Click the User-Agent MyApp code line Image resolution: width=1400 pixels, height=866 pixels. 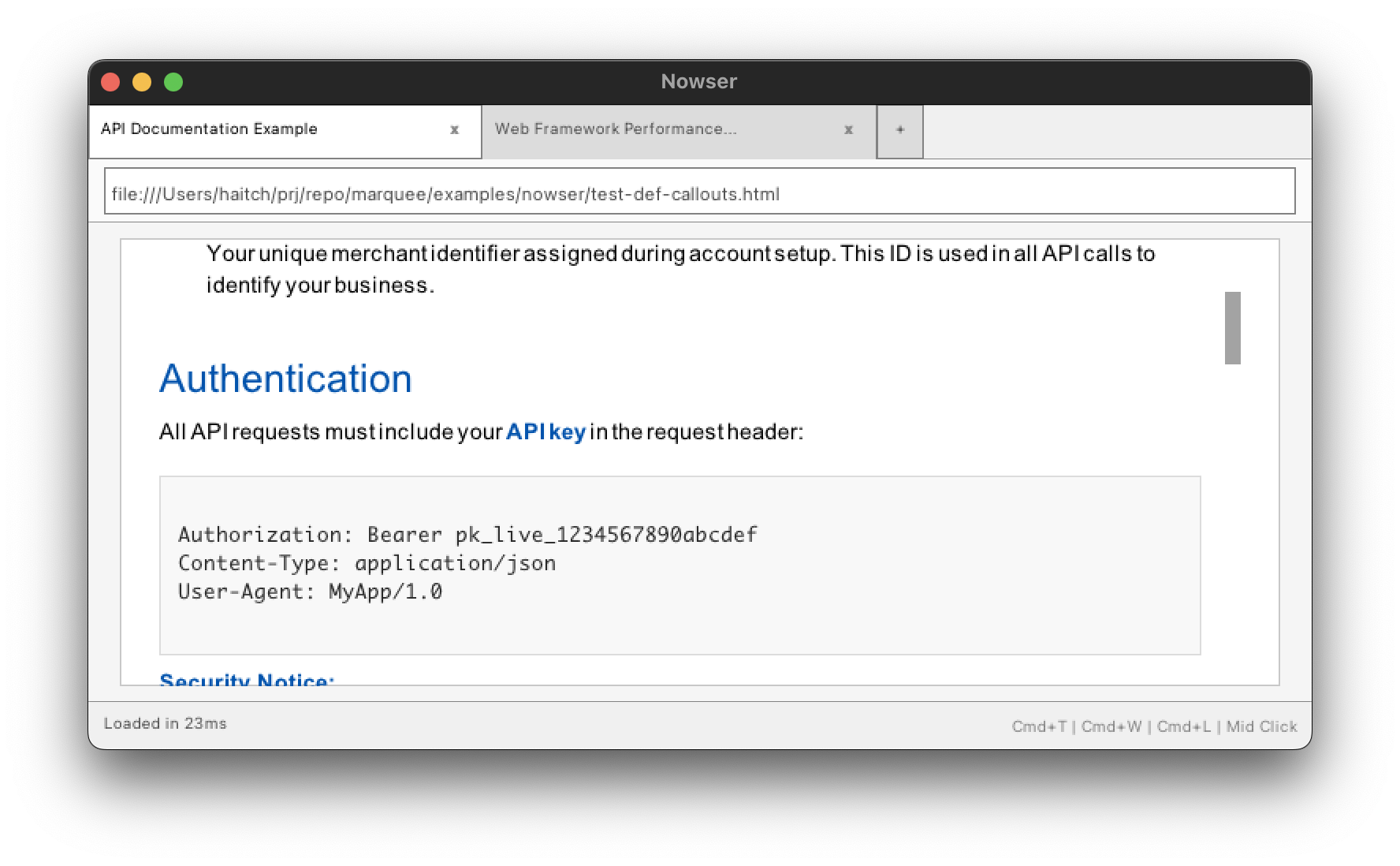(310, 592)
